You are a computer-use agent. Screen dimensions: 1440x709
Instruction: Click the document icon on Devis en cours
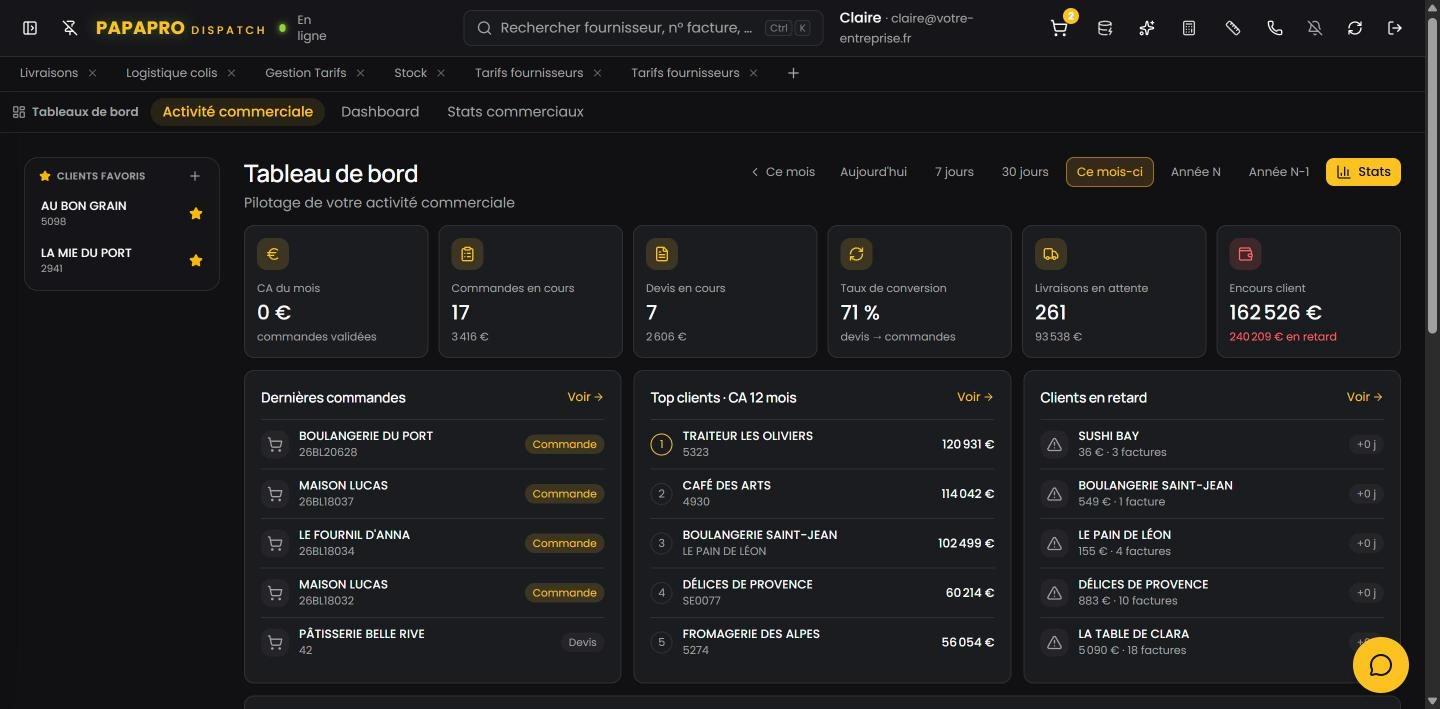[x=662, y=254]
